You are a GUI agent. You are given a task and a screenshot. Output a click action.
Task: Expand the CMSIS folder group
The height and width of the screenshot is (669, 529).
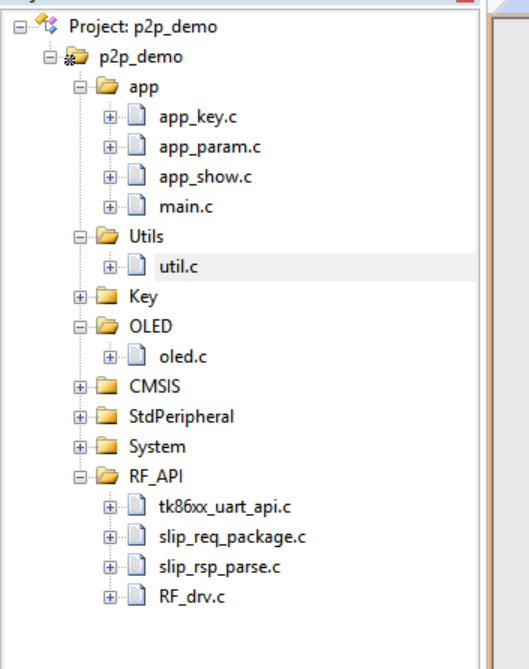click(80, 387)
